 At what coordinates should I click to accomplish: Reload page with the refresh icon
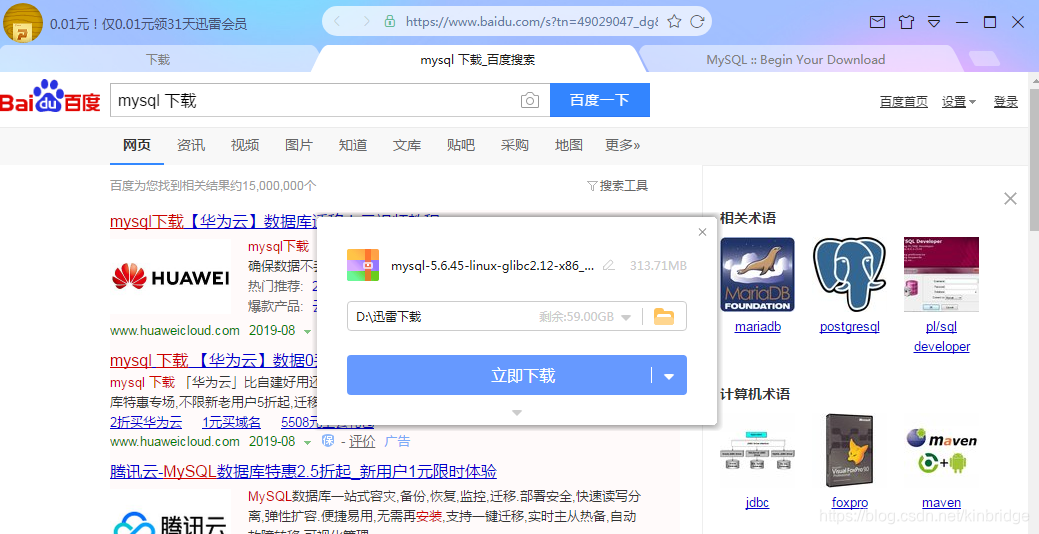tap(697, 22)
